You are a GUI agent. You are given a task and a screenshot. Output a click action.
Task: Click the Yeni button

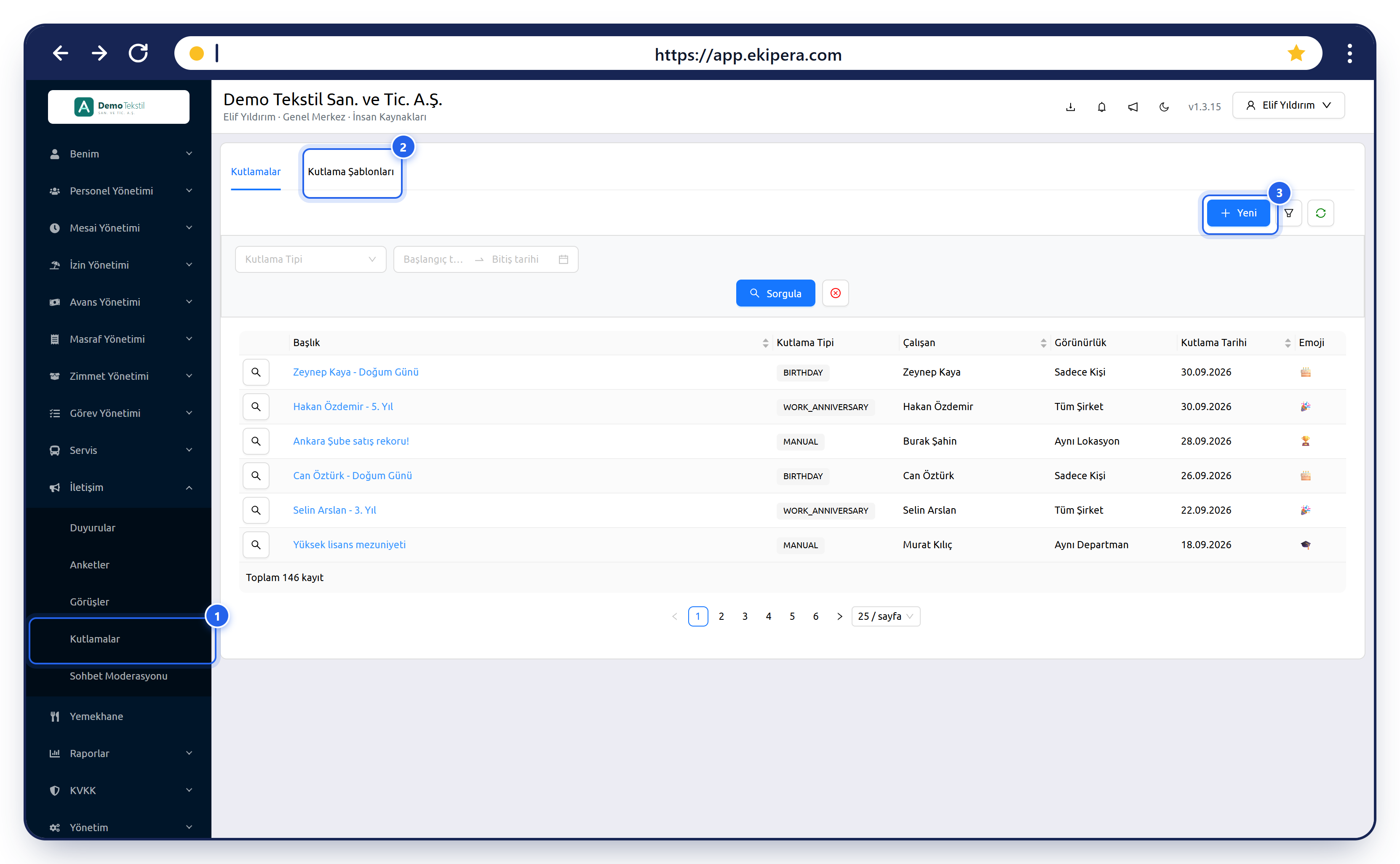[x=1238, y=213]
